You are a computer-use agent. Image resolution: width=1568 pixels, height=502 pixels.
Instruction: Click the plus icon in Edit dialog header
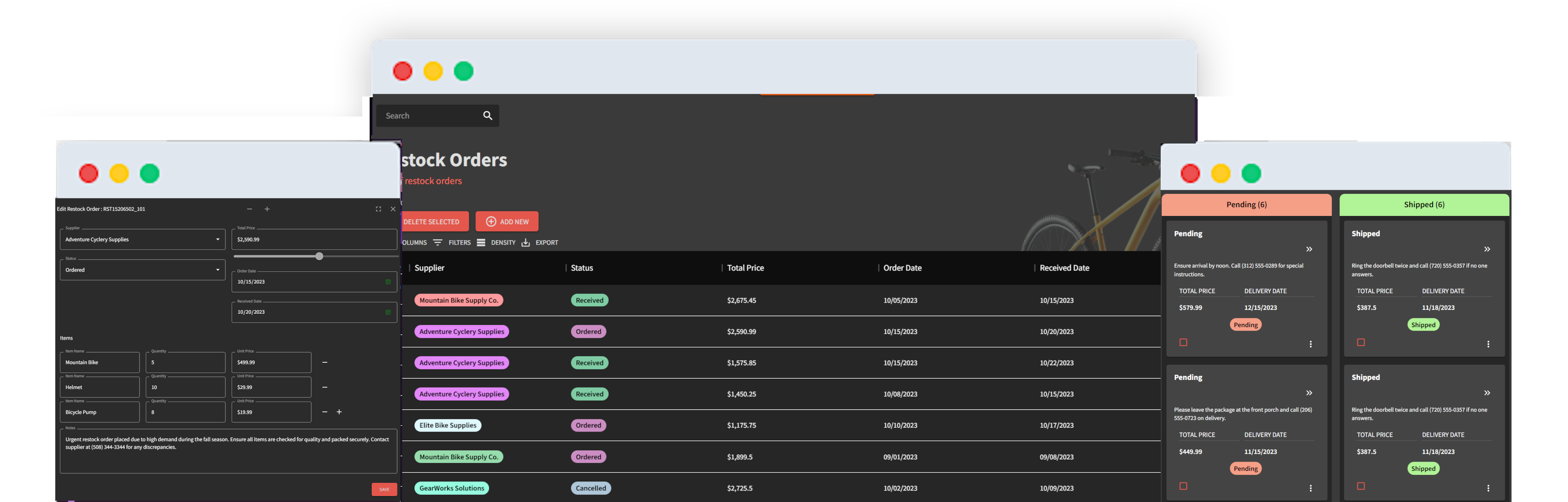pyautogui.click(x=267, y=209)
